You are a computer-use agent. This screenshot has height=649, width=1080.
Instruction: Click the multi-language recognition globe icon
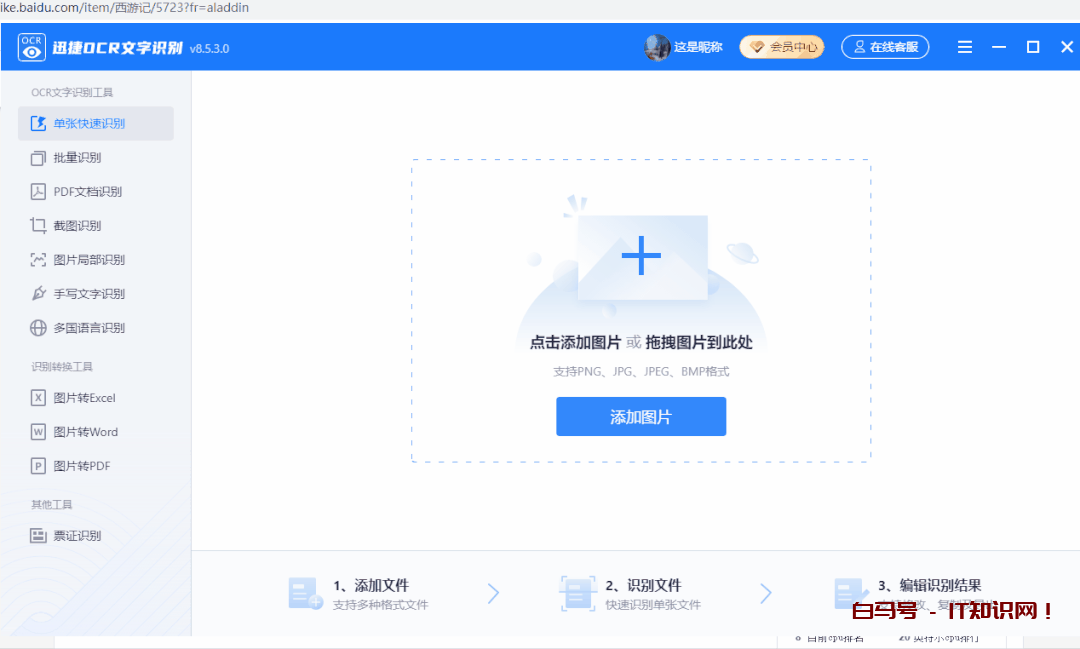[x=38, y=328]
